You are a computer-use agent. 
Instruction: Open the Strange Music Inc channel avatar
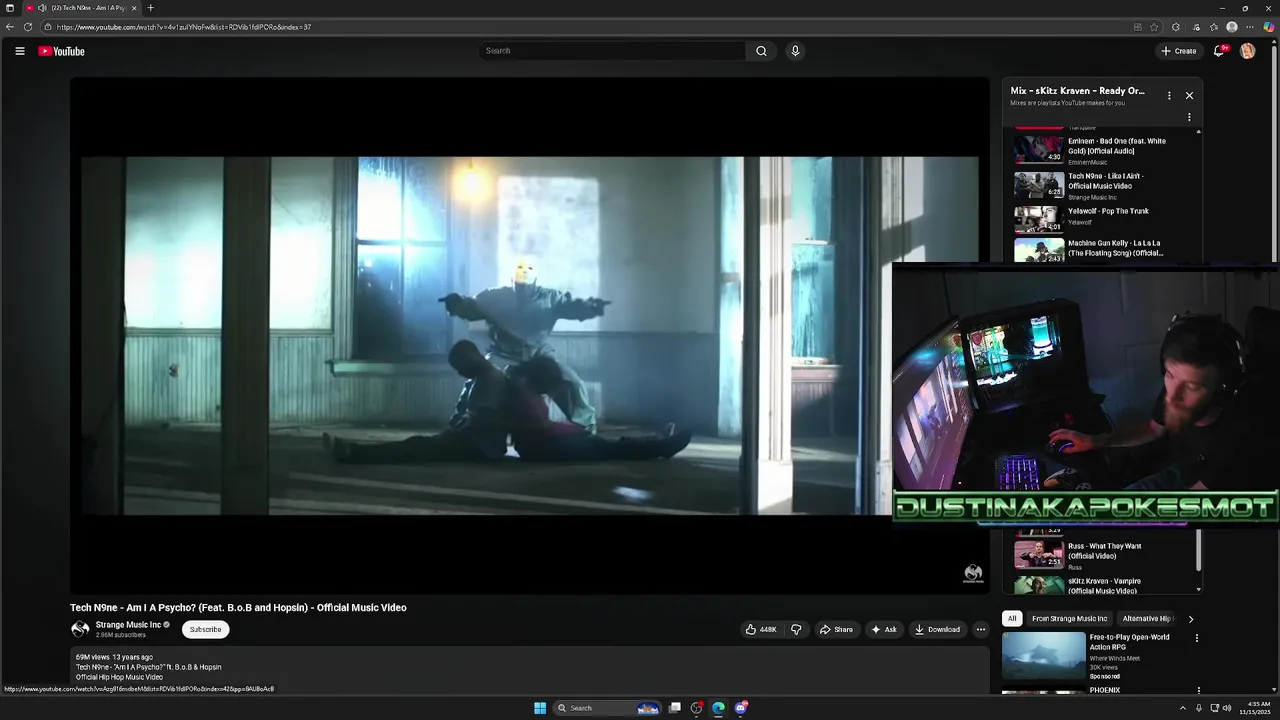point(80,629)
